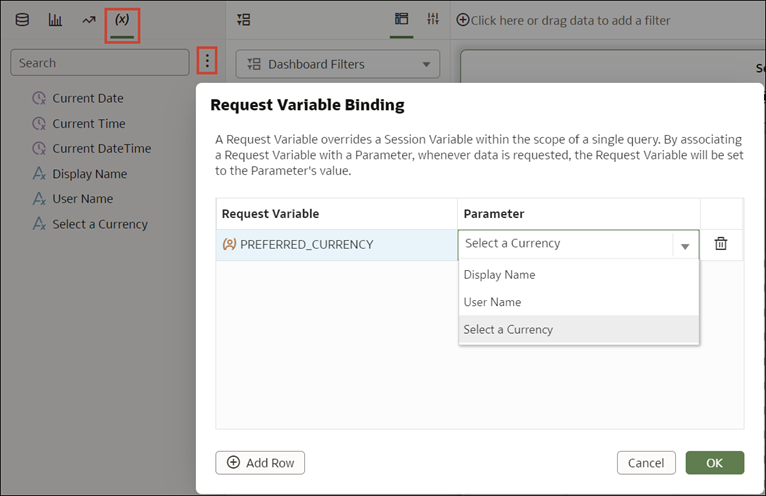The image size is (766, 496).
Task: Open the Visualizations bar chart pane
Action: point(55,20)
